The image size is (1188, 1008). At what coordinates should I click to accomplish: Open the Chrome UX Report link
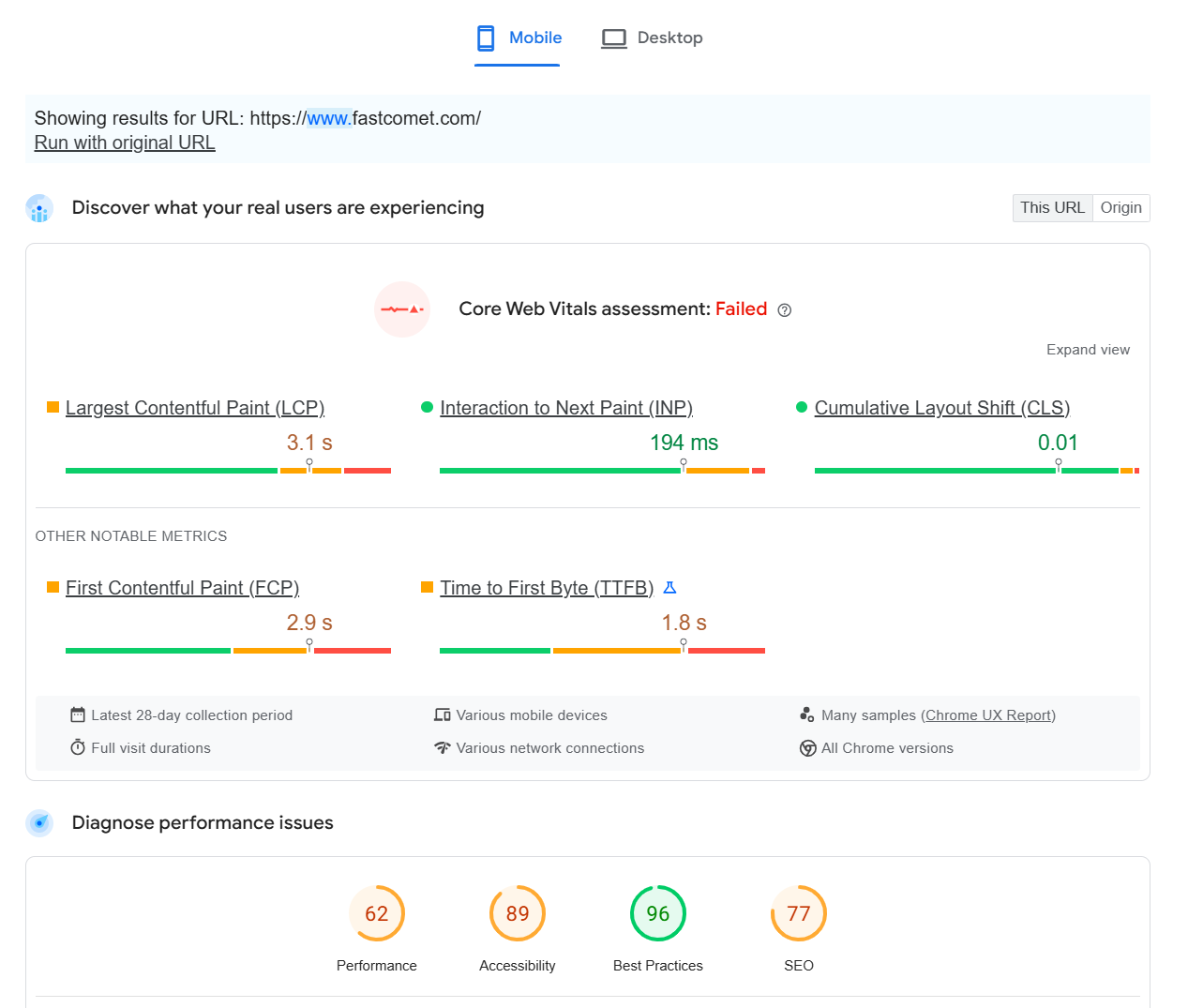point(988,715)
